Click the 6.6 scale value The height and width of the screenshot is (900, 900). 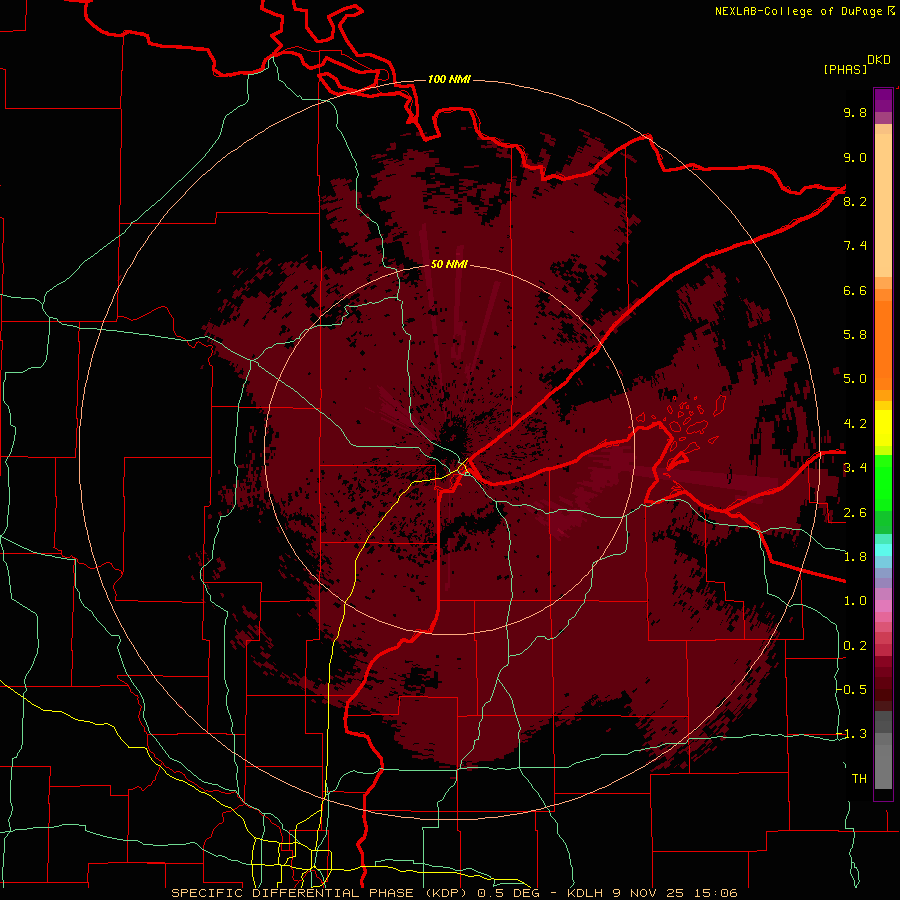point(855,290)
